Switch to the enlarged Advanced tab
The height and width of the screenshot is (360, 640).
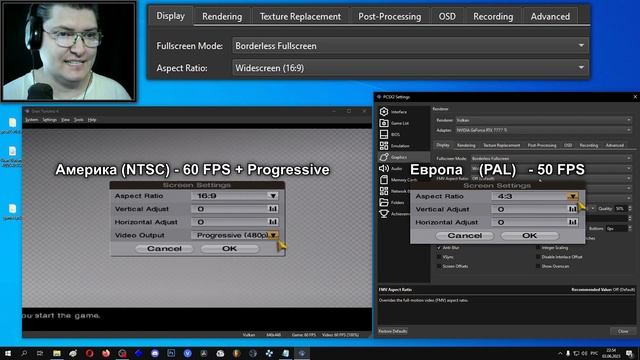pyautogui.click(x=550, y=16)
